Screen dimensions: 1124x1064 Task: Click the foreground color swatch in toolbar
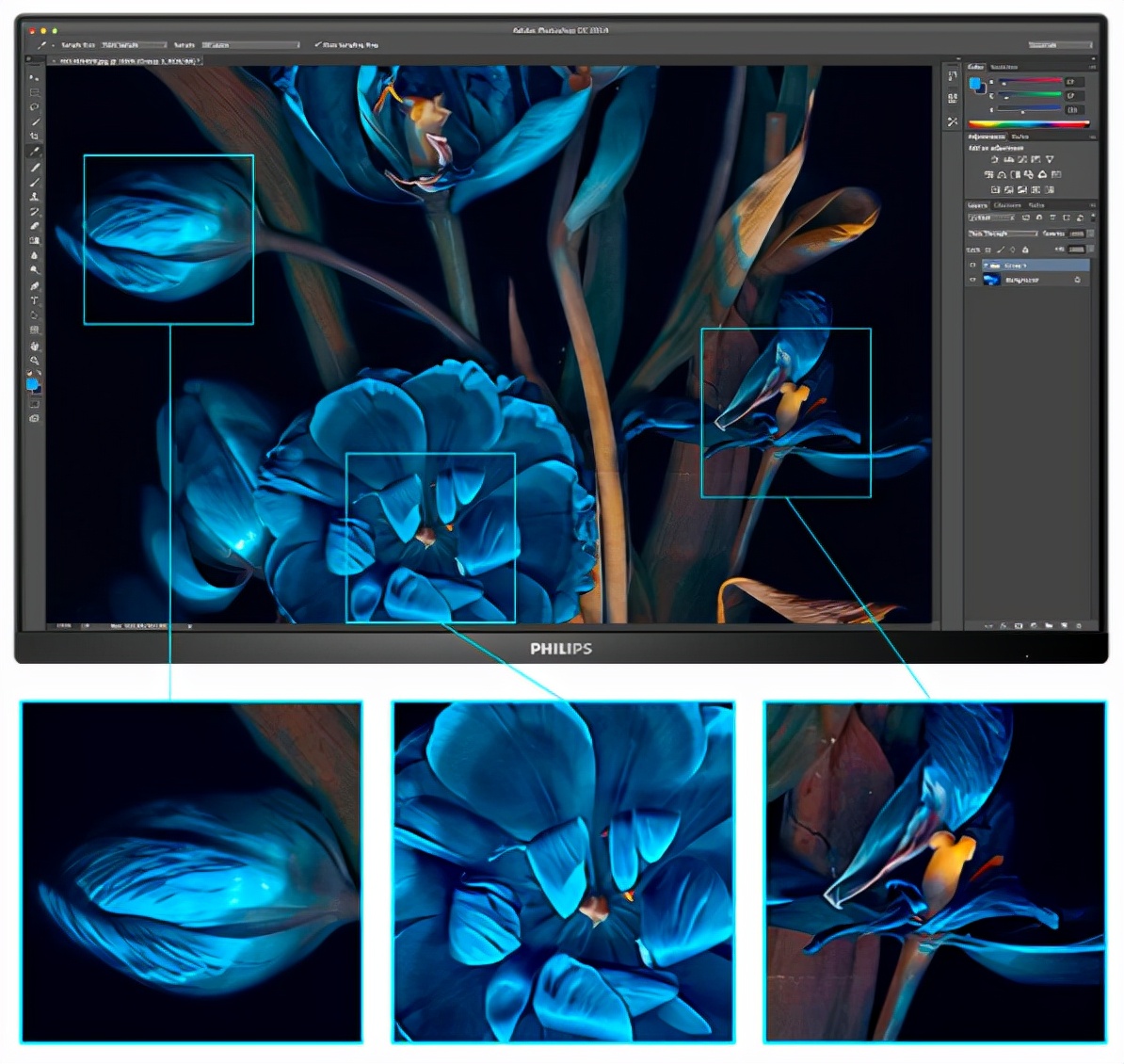31,383
